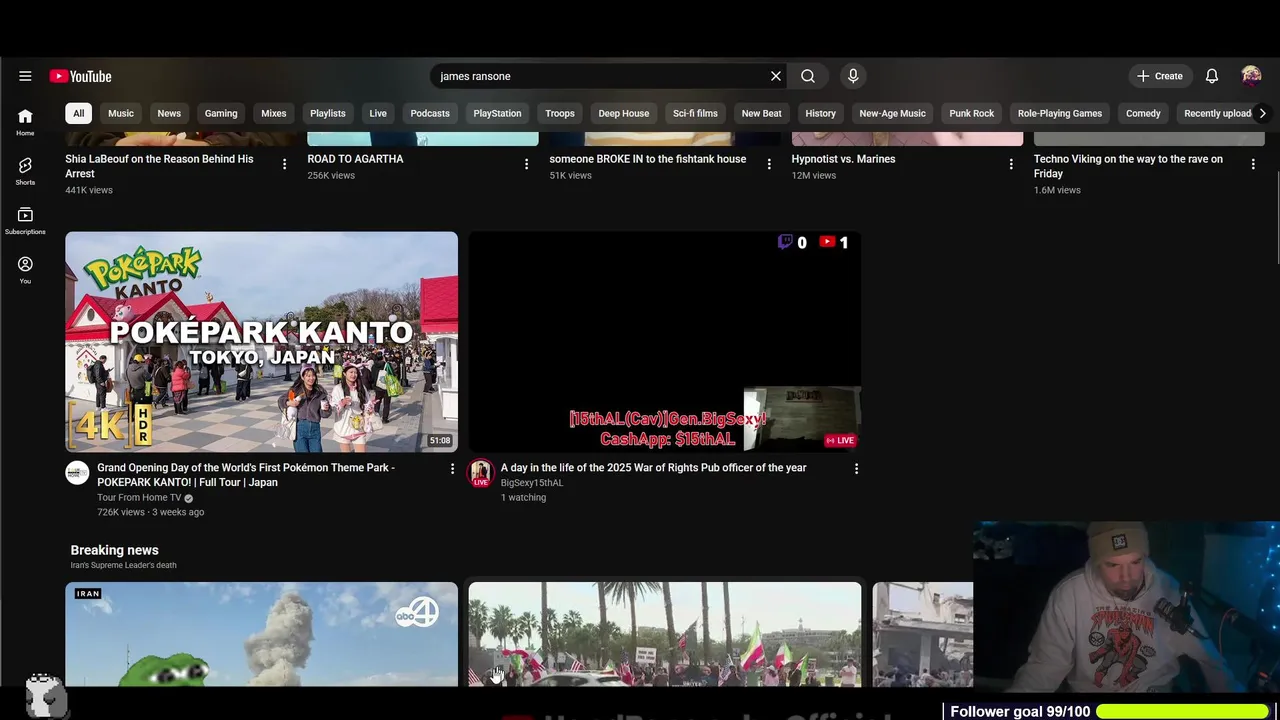Click the Follower goal 99/100 progress bar
The height and width of the screenshot is (720, 1280).
pyautogui.click(x=1183, y=712)
